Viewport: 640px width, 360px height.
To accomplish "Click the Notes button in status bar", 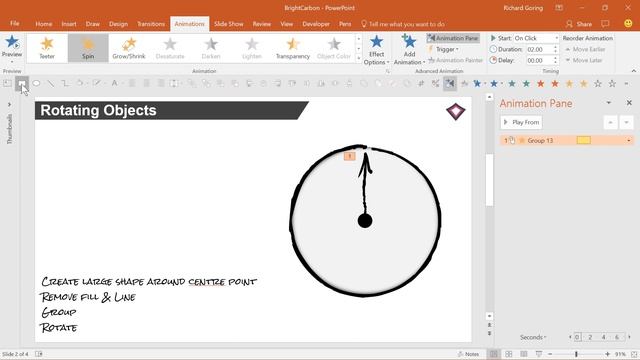I will (x=468, y=354).
